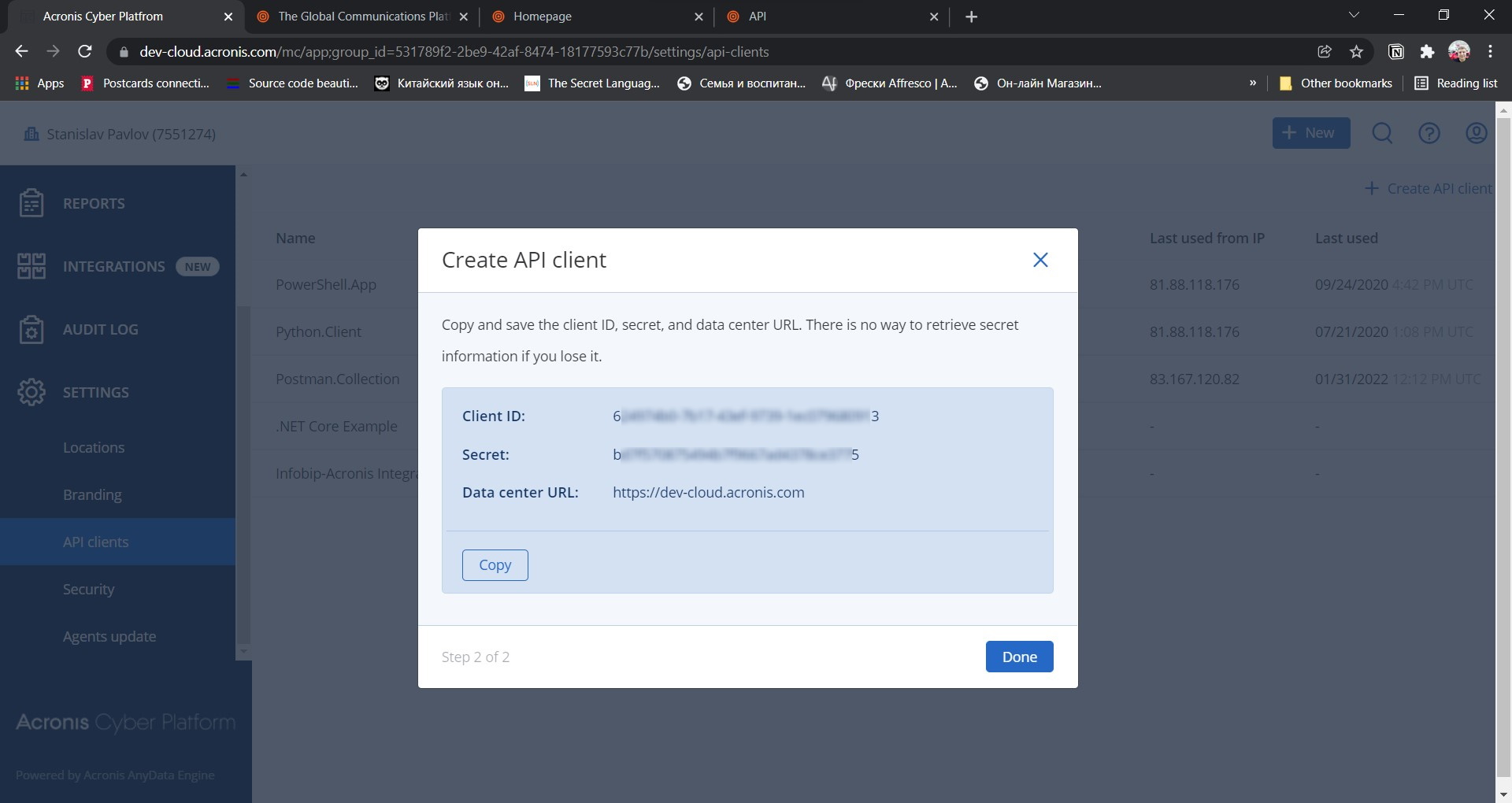Image resolution: width=1512 pixels, height=803 pixels.
Task: Open the Integrations section icon
Action: (x=31, y=266)
